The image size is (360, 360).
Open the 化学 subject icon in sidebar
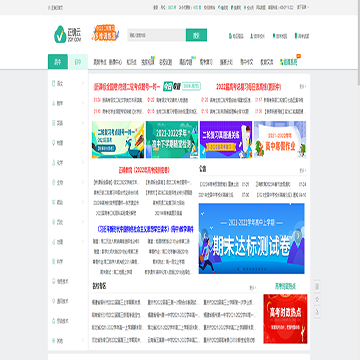(x=54, y=163)
